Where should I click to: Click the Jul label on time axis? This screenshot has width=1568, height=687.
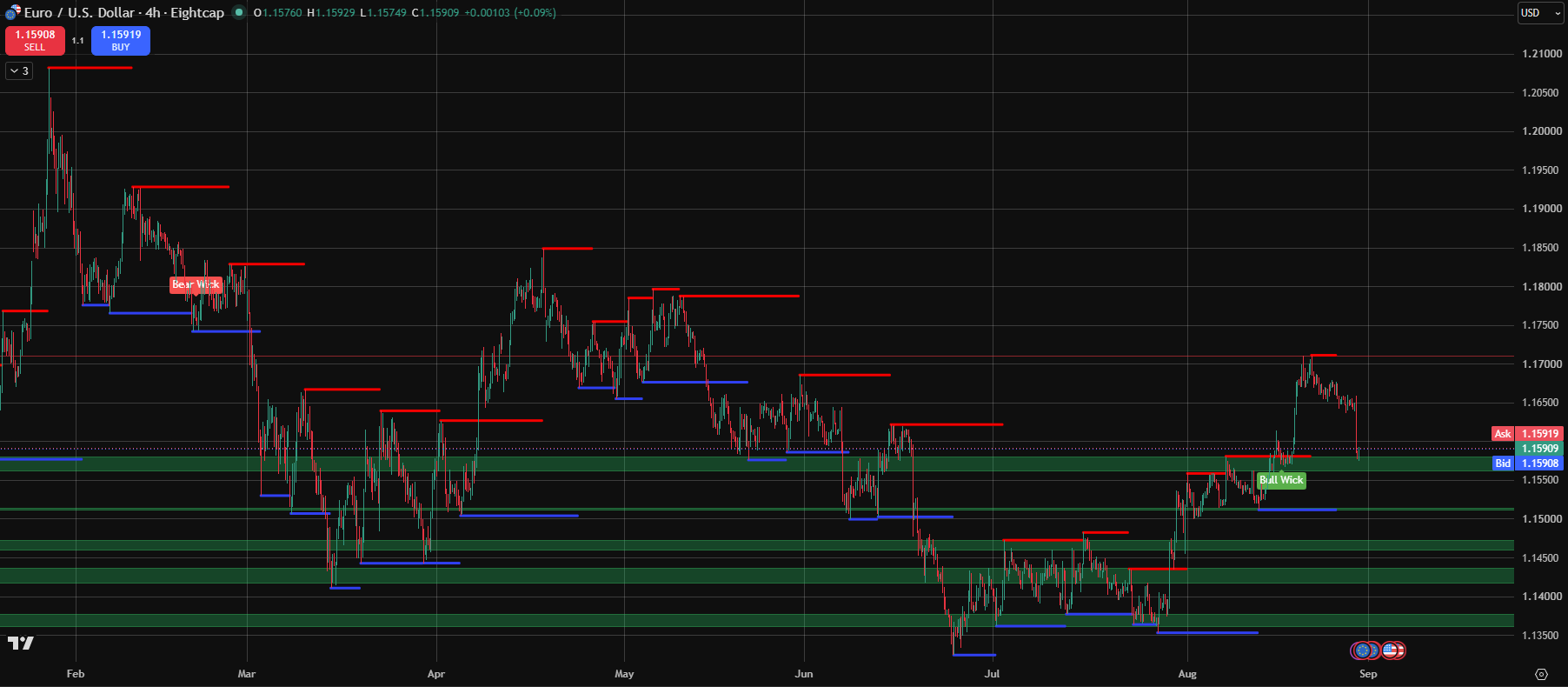coord(992,674)
